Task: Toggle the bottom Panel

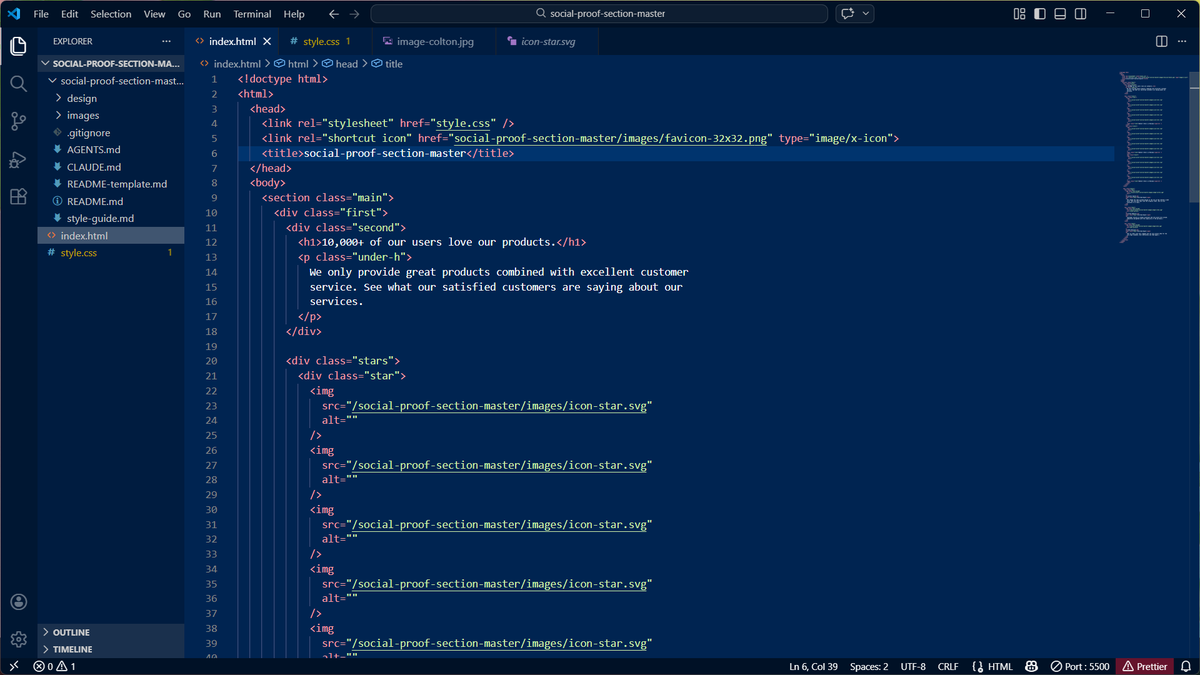Action: click(1061, 14)
